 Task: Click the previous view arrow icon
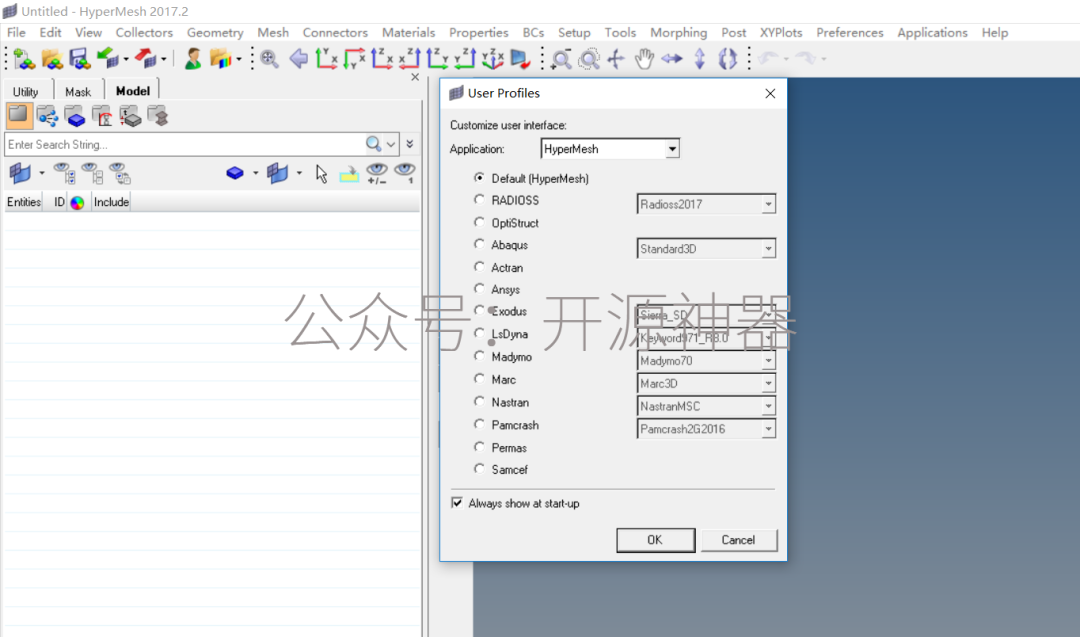tap(299, 59)
